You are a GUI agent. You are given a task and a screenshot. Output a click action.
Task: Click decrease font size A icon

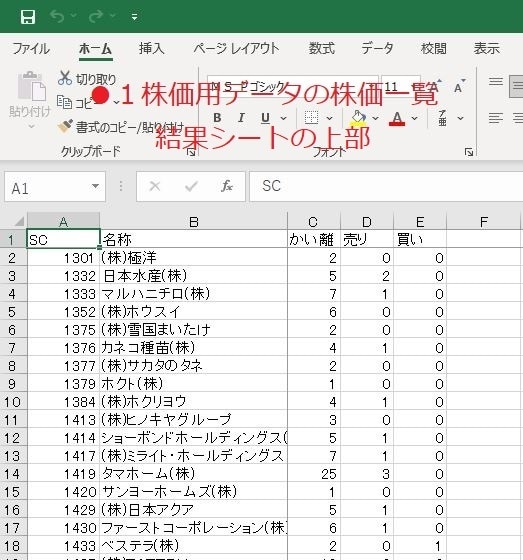[459, 86]
